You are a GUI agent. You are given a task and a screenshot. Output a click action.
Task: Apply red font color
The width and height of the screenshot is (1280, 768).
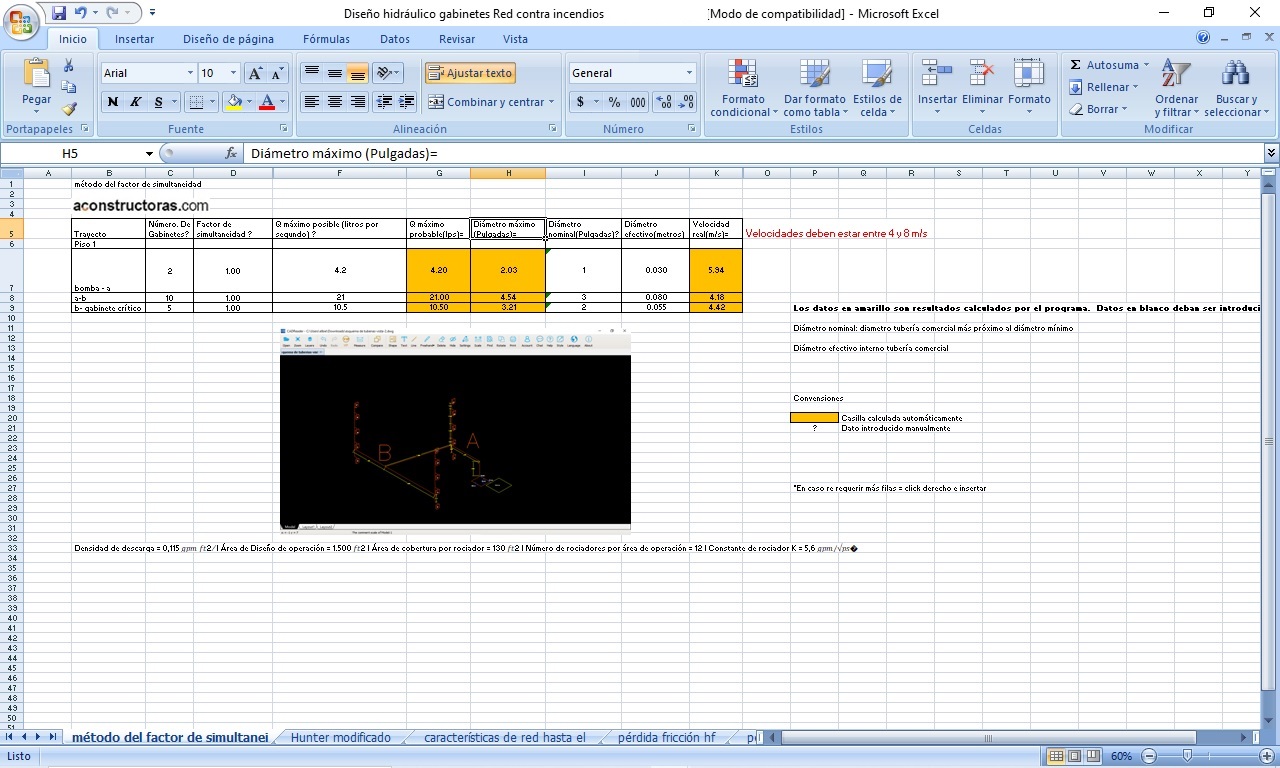(267, 102)
